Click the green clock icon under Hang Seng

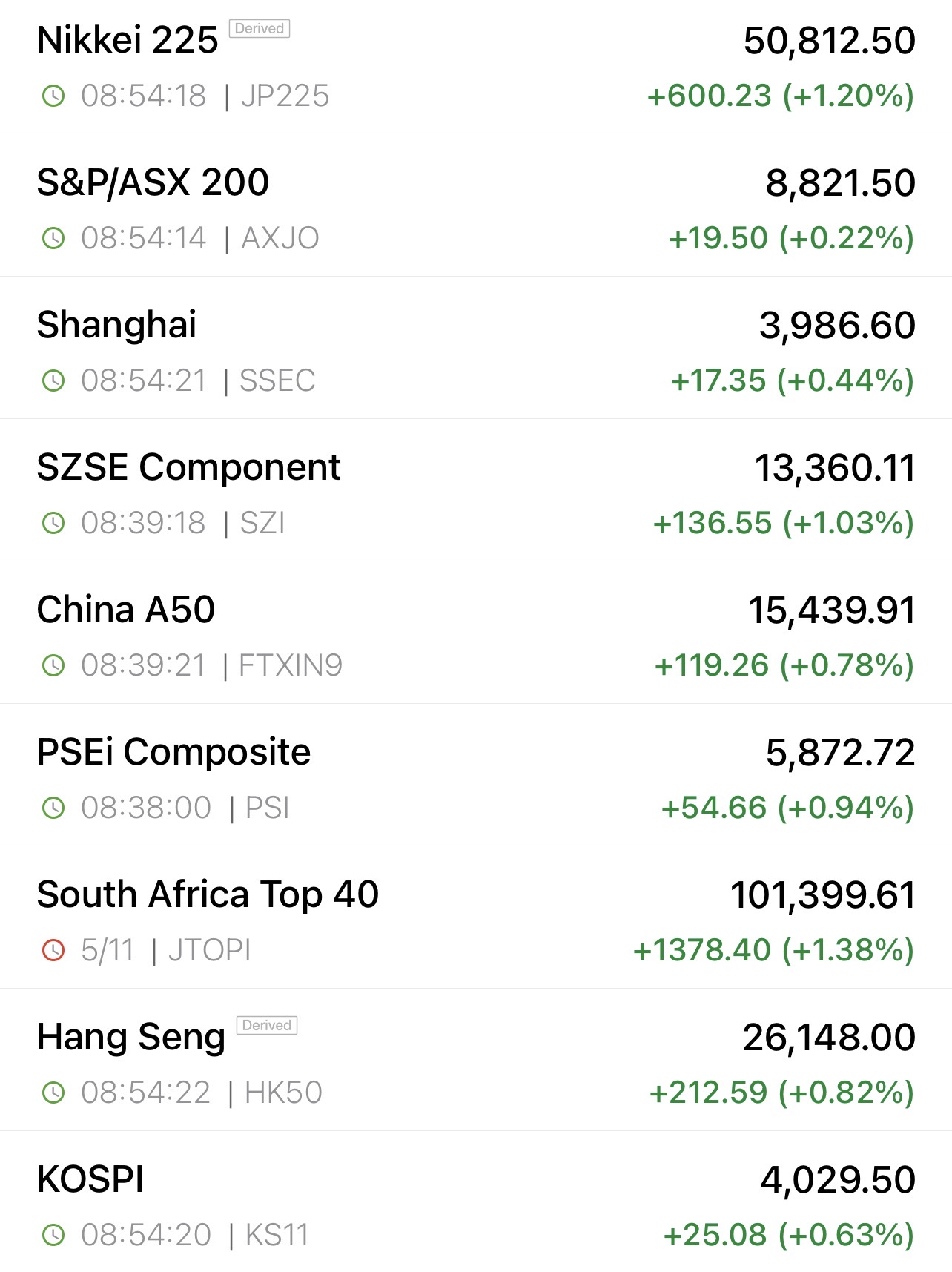pos(53,1093)
